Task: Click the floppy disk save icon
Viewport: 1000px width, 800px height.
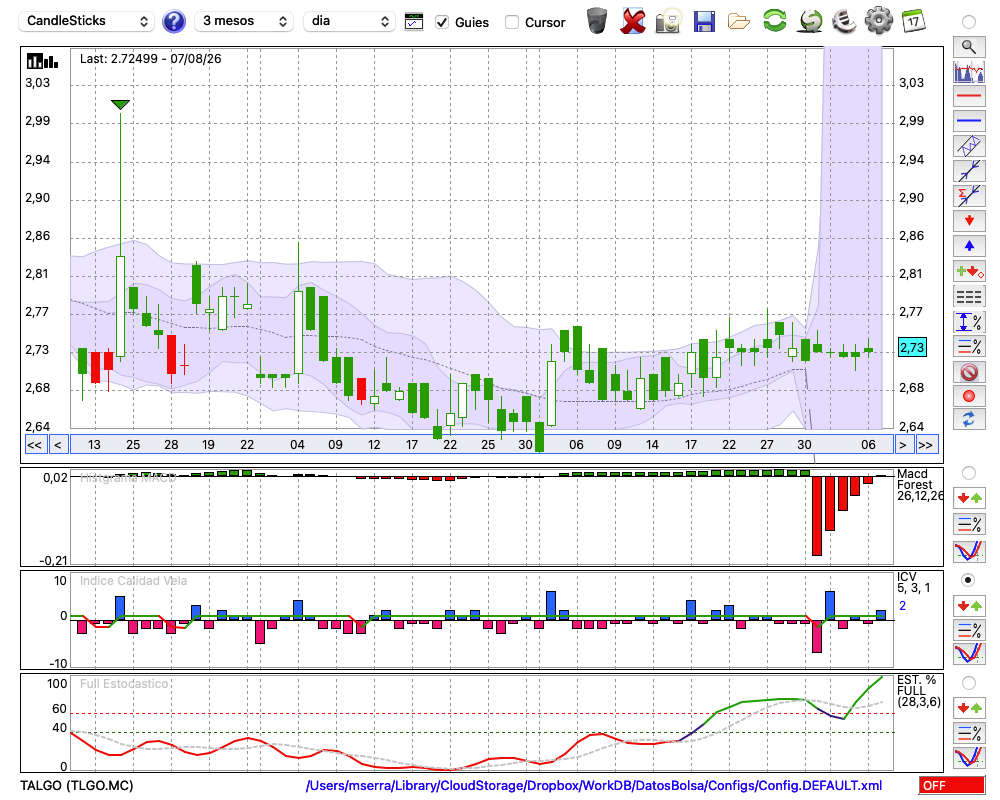Action: [x=704, y=22]
